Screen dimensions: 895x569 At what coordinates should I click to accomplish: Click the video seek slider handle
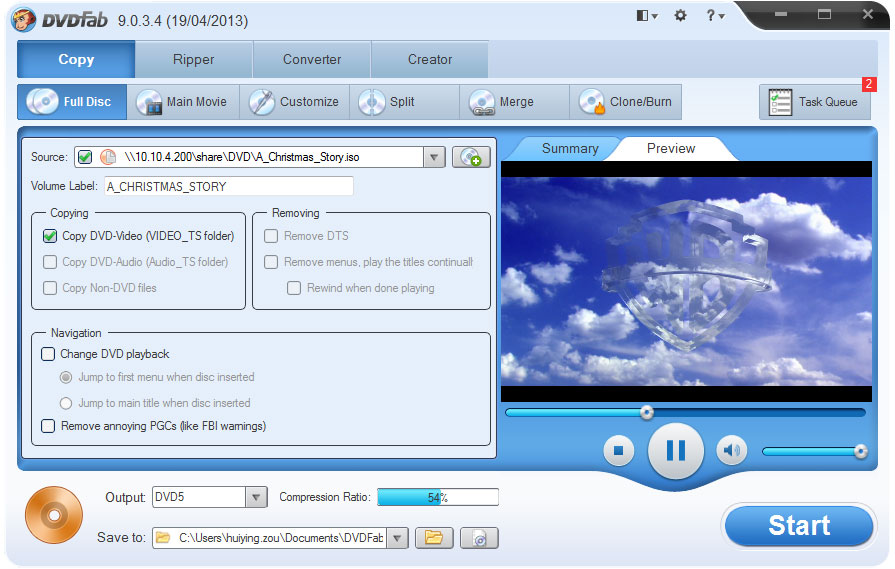tap(647, 412)
